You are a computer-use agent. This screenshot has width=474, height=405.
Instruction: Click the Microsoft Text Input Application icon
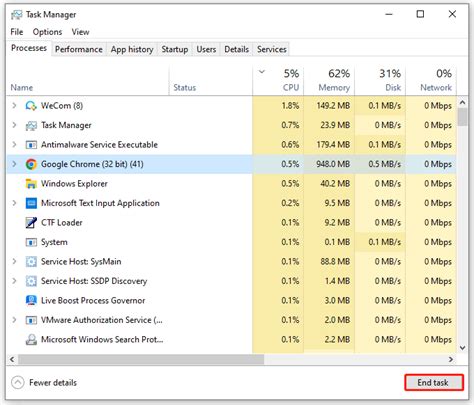click(x=31, y=203)
